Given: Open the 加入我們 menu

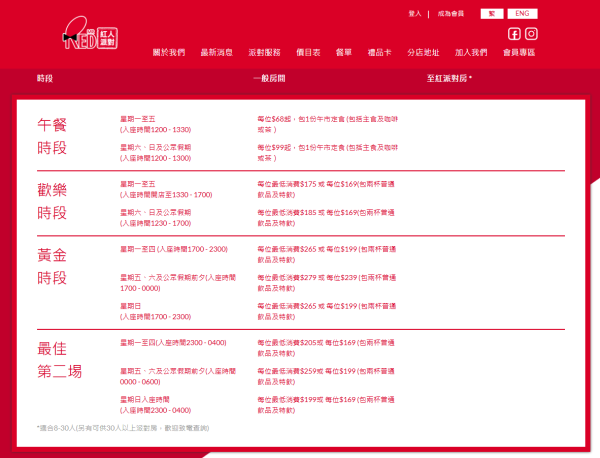Looking at the screenshot, I should pos(471,52).
